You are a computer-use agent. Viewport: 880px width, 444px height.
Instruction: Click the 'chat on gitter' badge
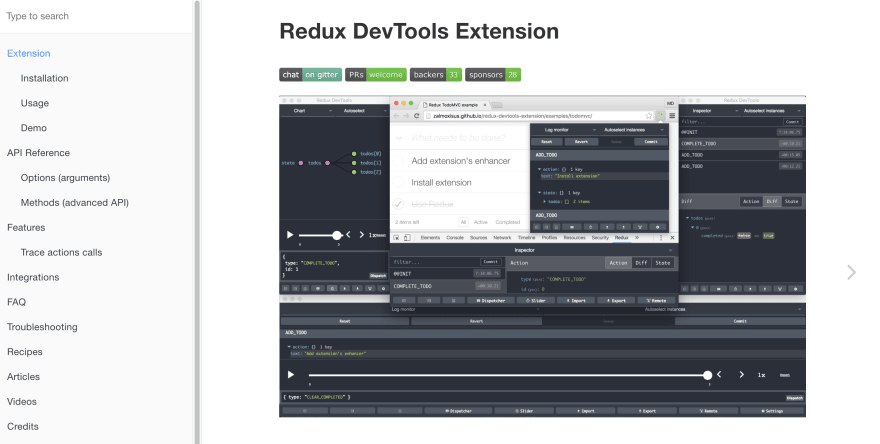[310, 75]
